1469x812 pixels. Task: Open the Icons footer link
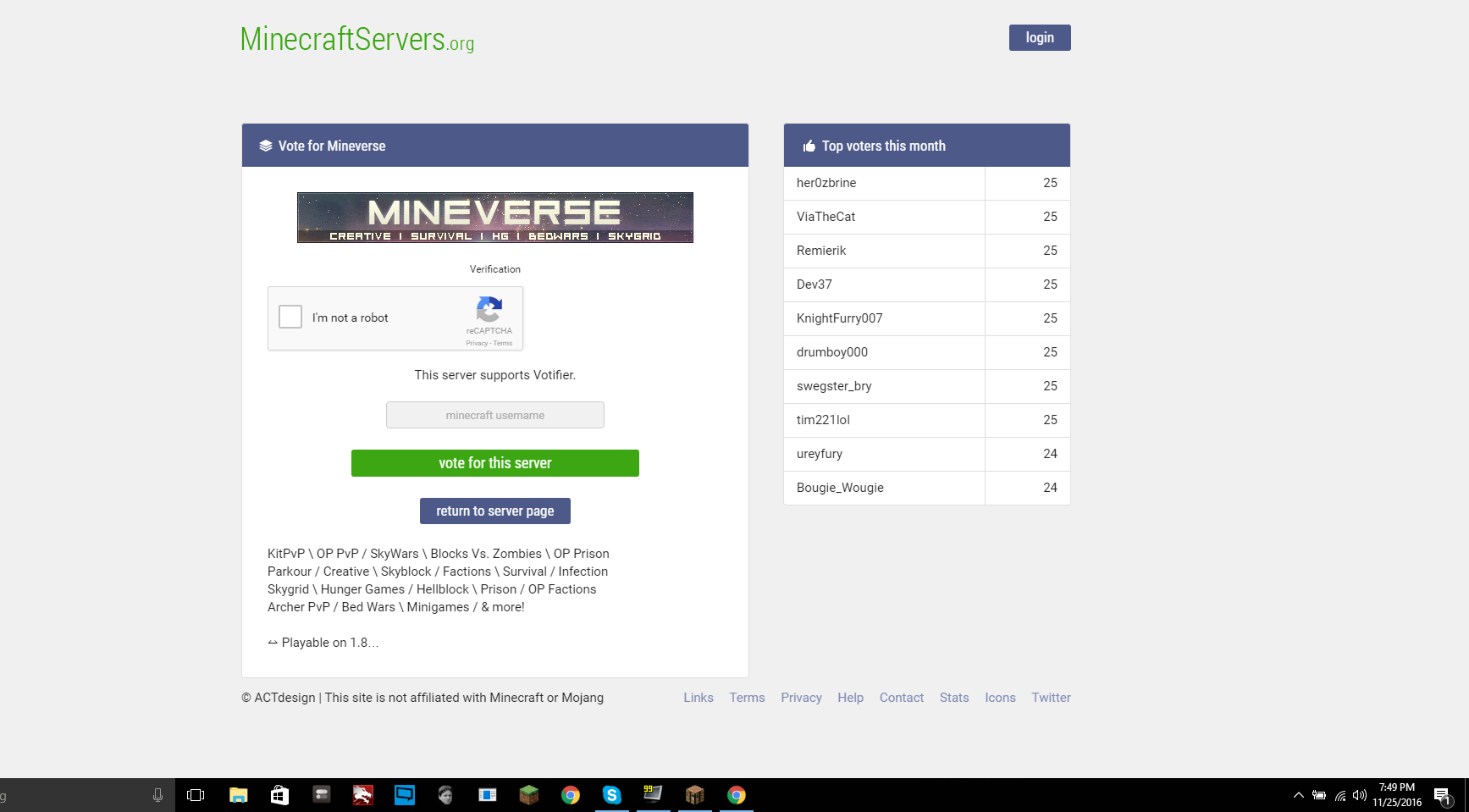click(x=1000, y=698)
